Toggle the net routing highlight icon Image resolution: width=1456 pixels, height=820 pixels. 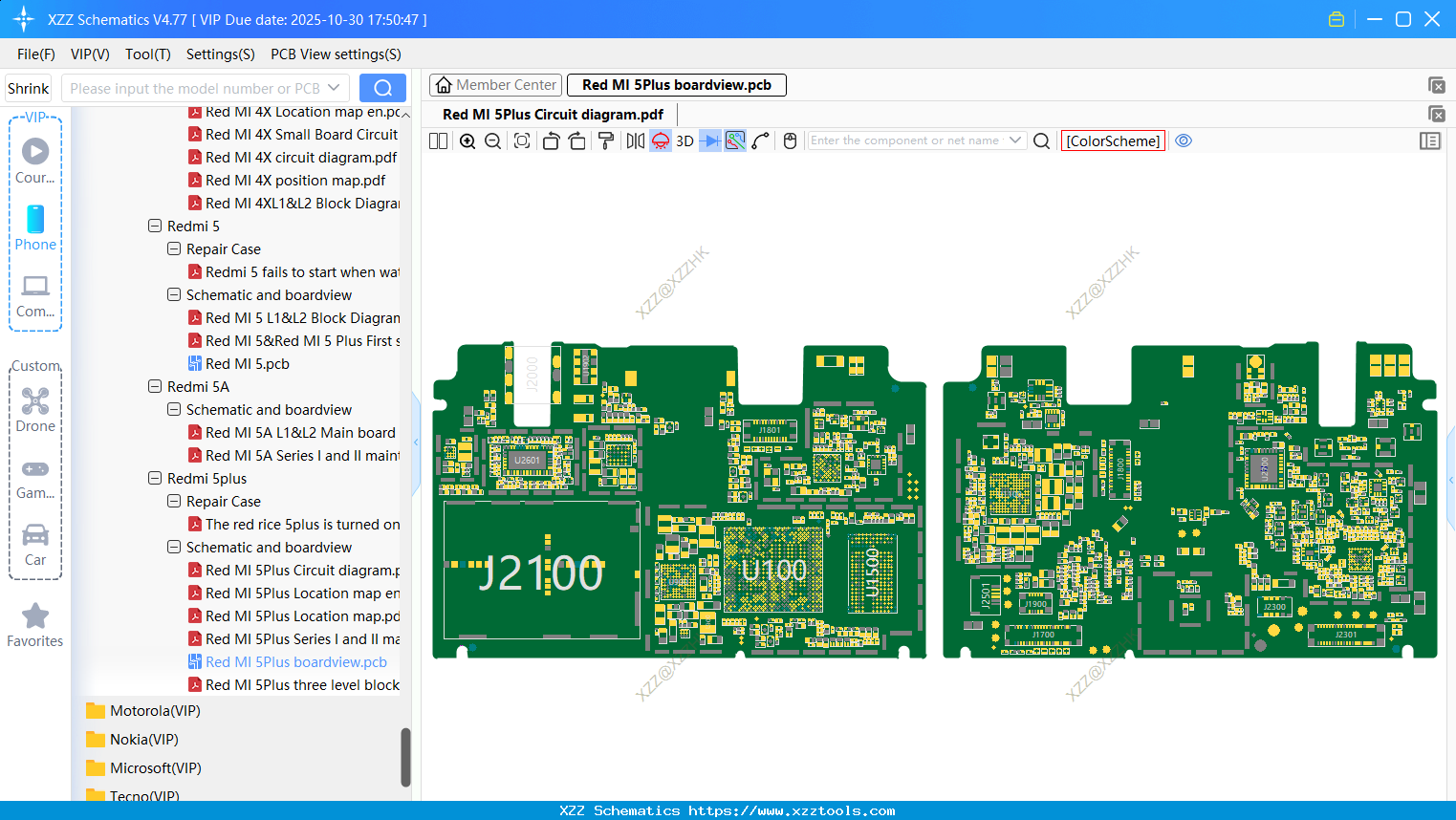[735, 141]
